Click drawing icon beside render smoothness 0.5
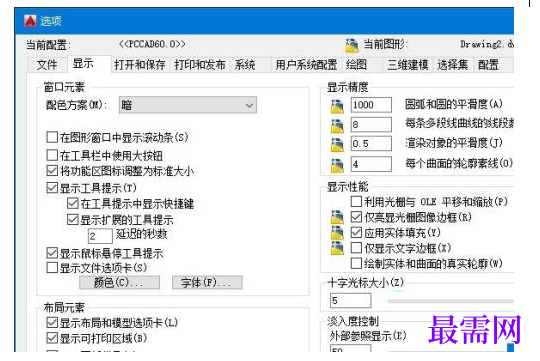Screen dimensions: 540x361 coord(337,145)
